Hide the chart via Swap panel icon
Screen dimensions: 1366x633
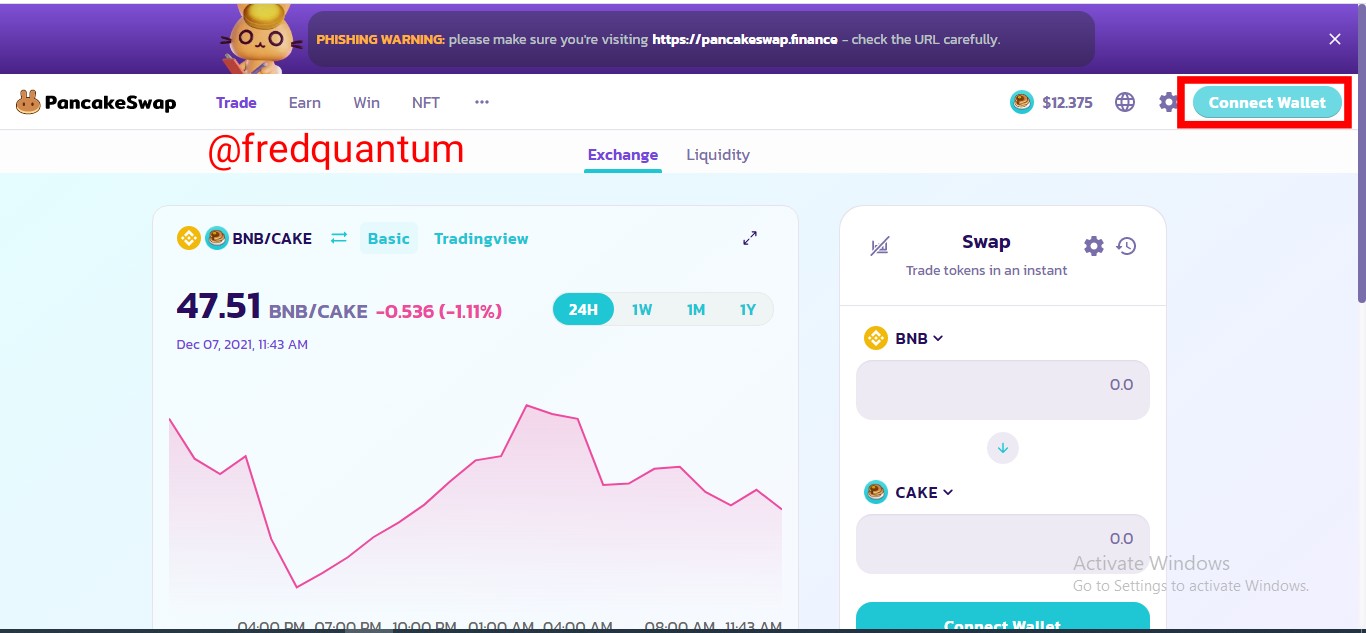[x=880, y=246]
